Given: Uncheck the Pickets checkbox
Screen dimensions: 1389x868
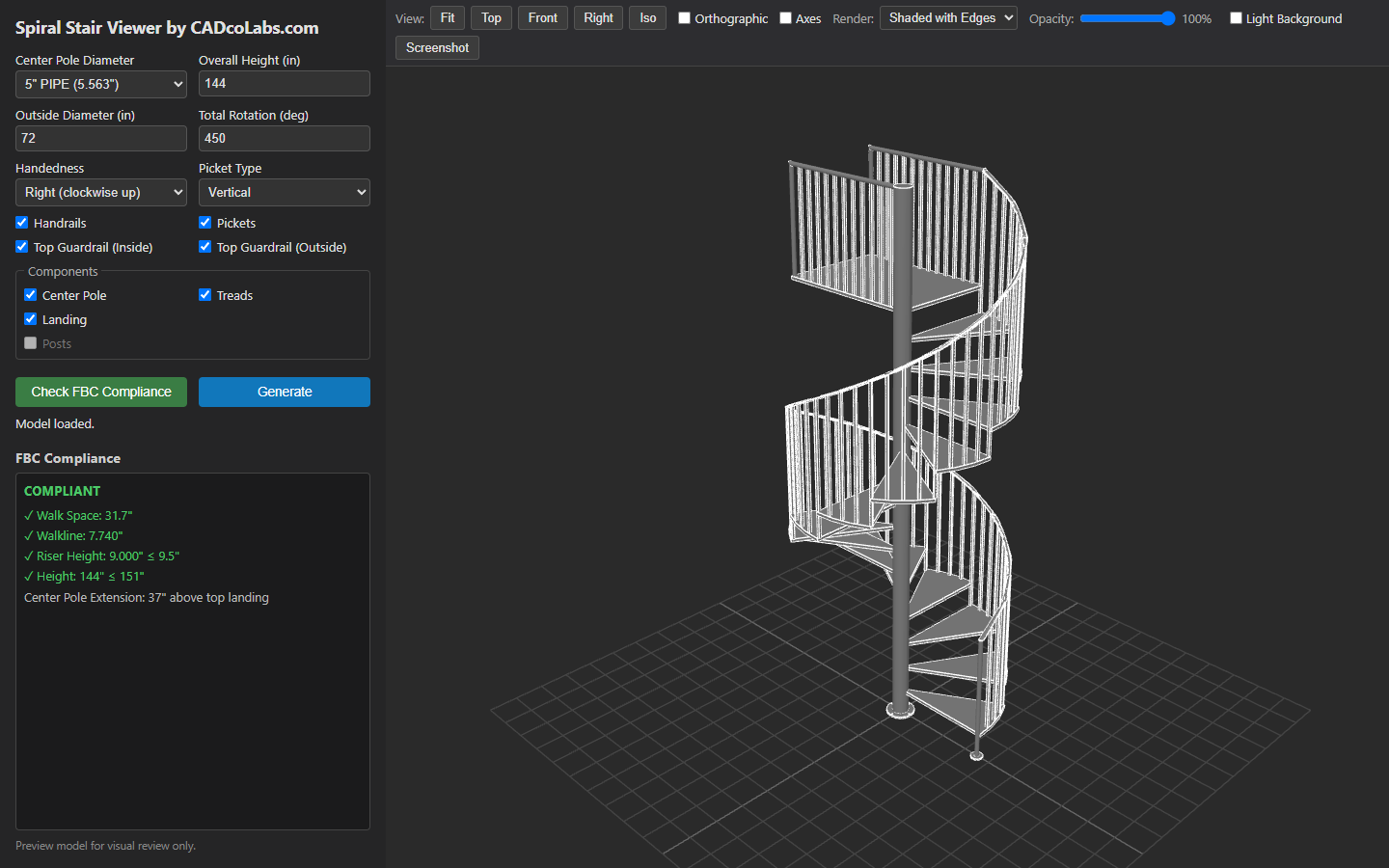Looking at the screenshot, I should (x=205, y=223).
